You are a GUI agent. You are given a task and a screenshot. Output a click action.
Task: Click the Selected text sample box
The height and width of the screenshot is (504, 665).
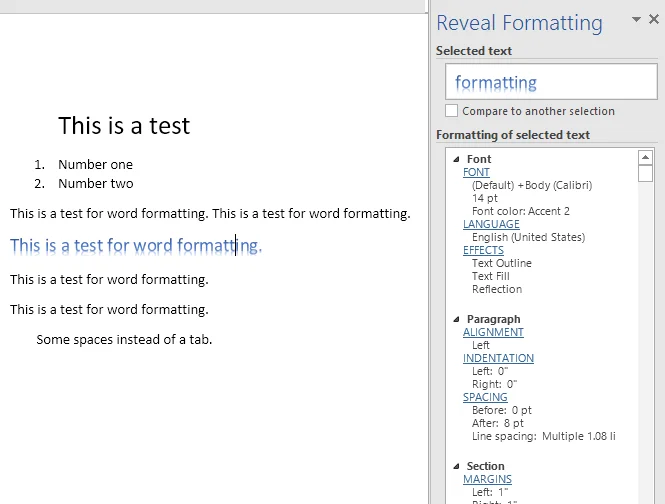[550, 83]
